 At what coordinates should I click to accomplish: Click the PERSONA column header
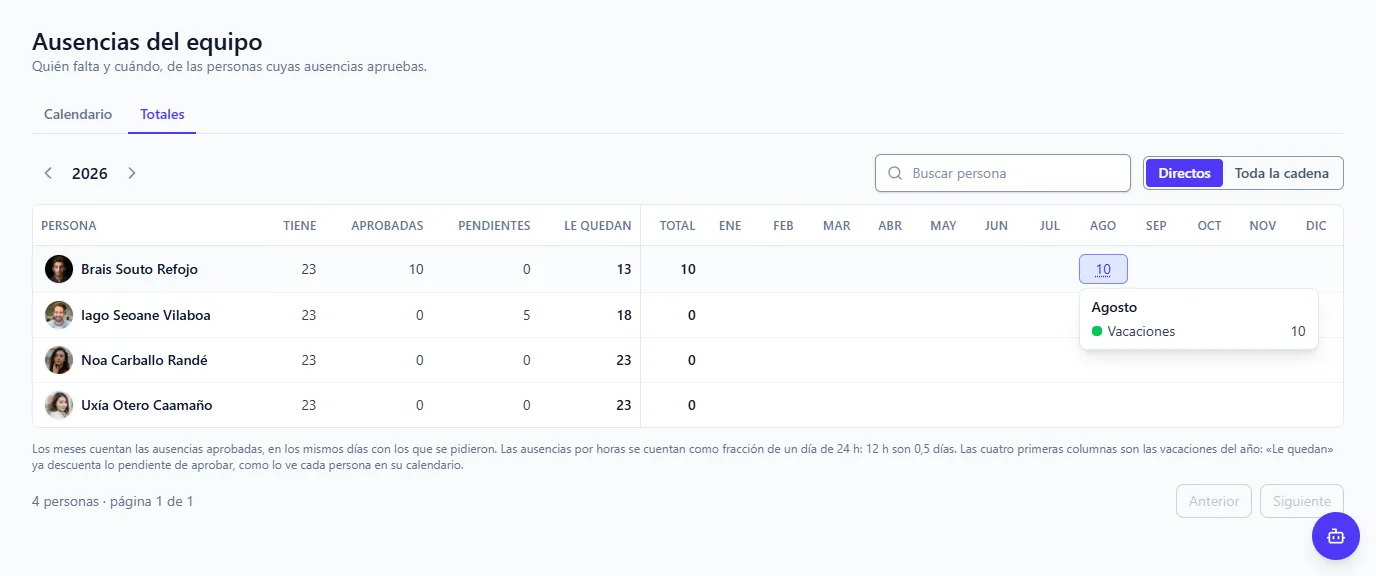click(x=69, y=226)
